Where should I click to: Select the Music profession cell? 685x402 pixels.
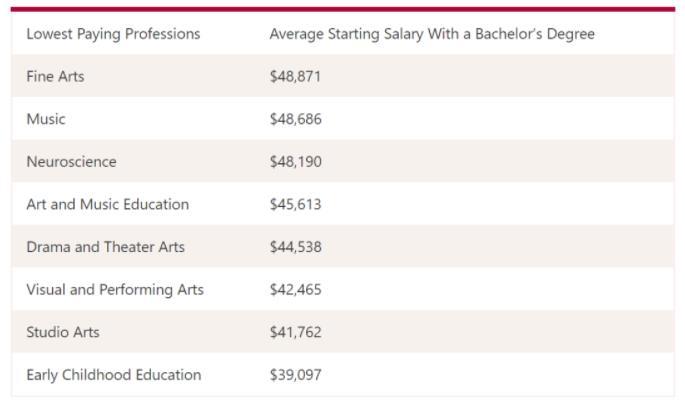click(46, 119)
